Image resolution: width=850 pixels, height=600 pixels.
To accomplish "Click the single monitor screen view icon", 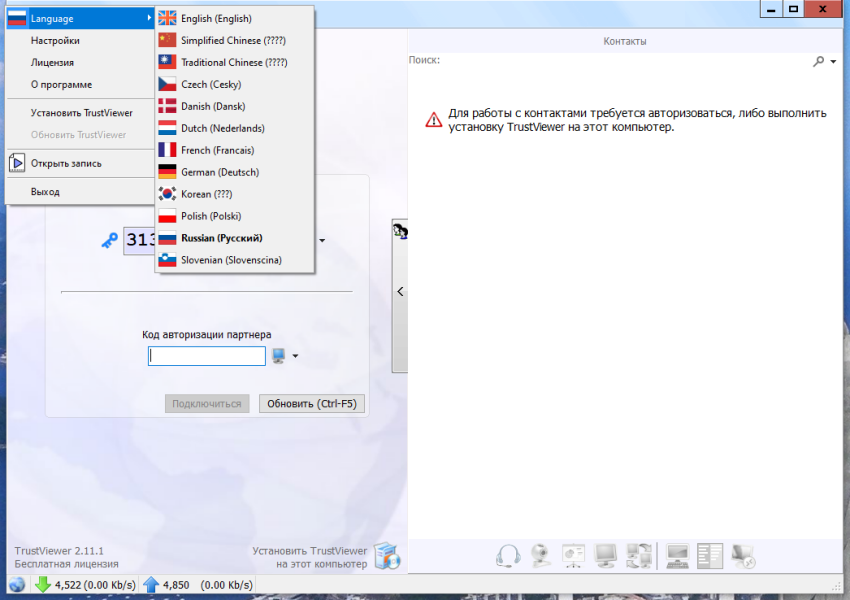I will (x=606, y=556).
